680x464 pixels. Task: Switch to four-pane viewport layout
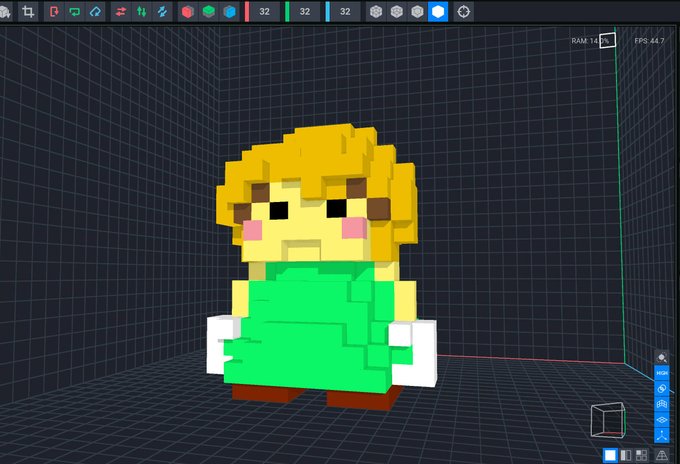point(641,455)
